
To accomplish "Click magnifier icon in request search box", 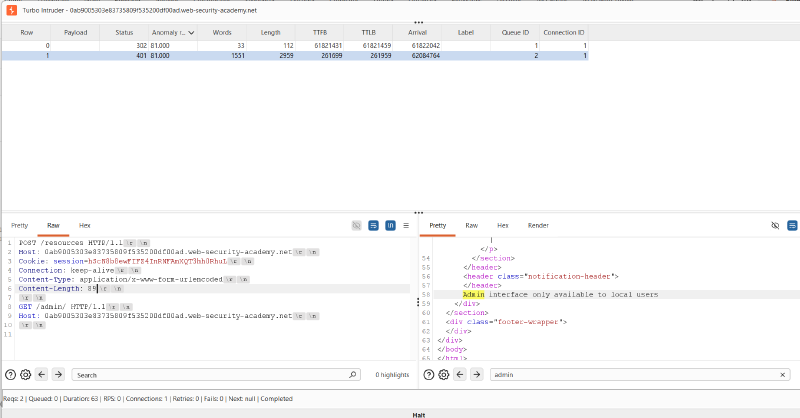I will (352, 375).
